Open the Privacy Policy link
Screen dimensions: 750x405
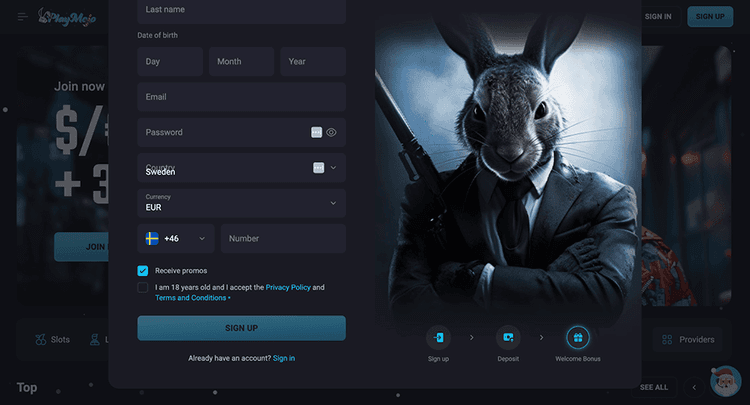pyautogui.click(x=288, y=287)
